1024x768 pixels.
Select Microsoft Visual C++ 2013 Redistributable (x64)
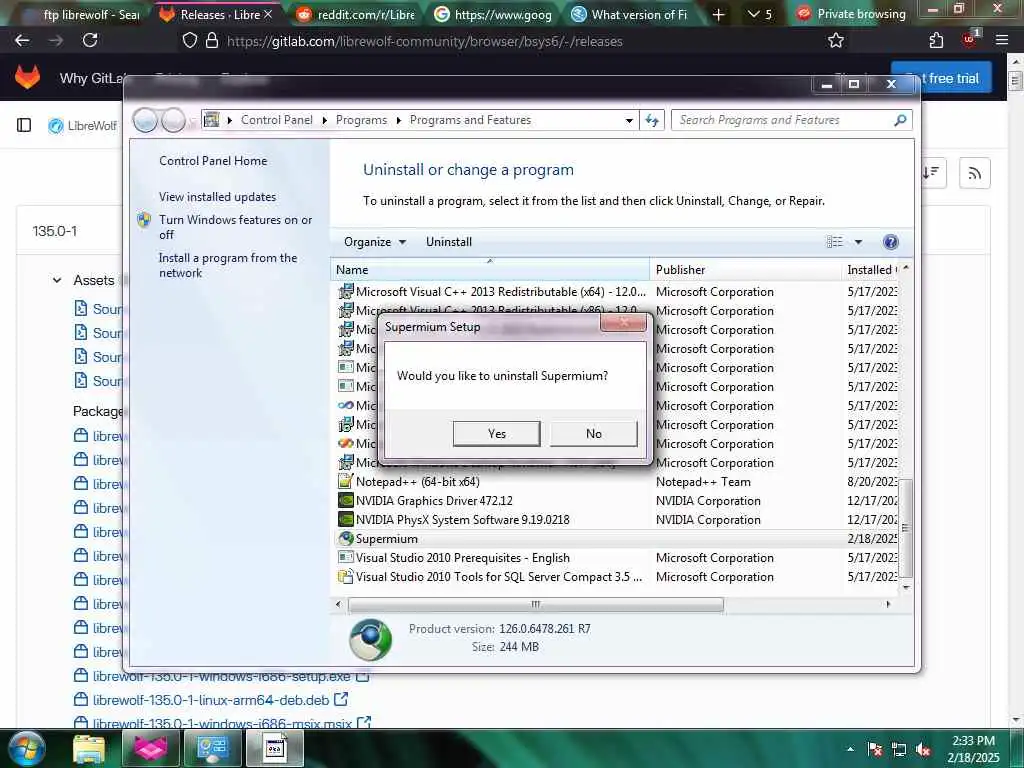pyautogui.click(x=617, y=292)
